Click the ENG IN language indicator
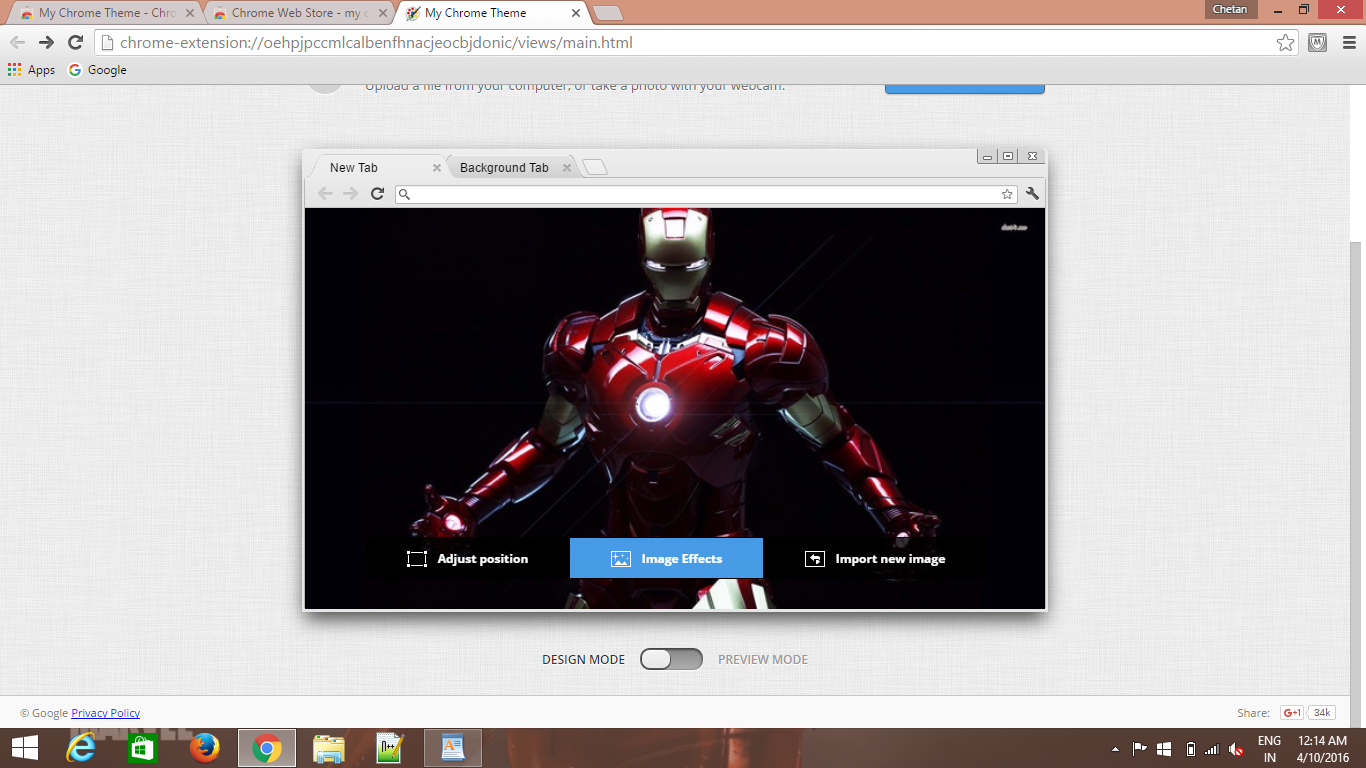Image resolution: width=1366 pixels, height=768 pixels. click(1269, 749)
